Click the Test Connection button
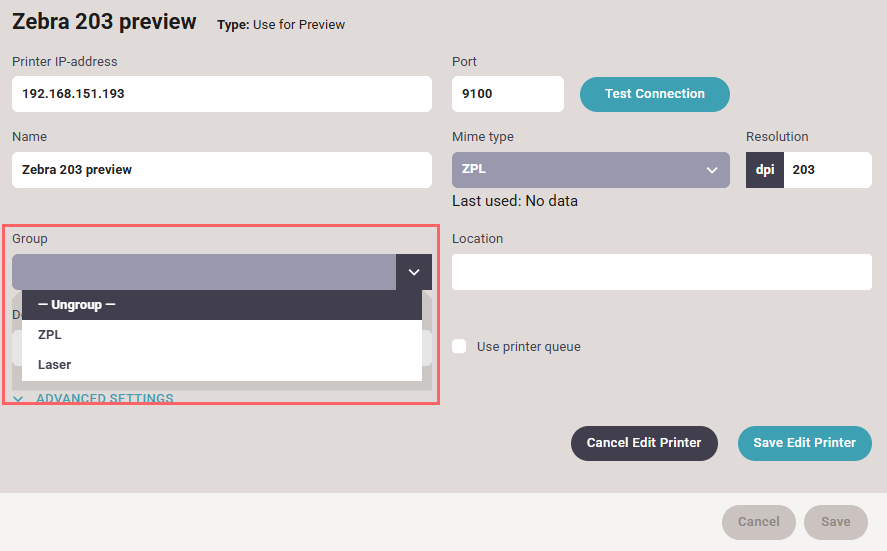The image size is (887, 551). click(x=654, y=94)
